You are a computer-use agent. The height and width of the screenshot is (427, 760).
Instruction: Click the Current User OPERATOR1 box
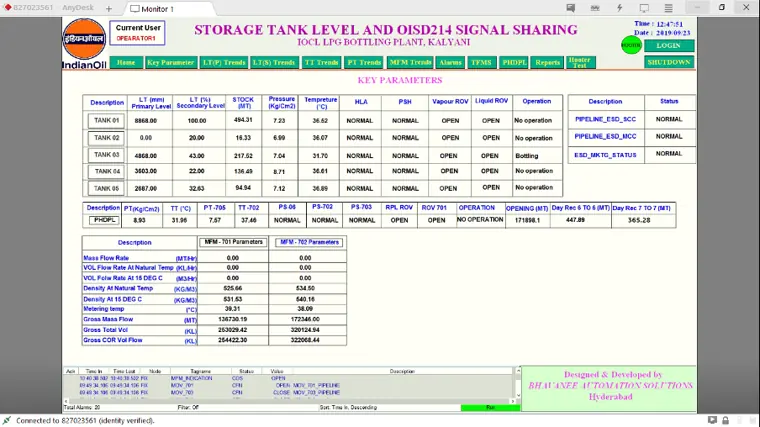tap(137, 33)
